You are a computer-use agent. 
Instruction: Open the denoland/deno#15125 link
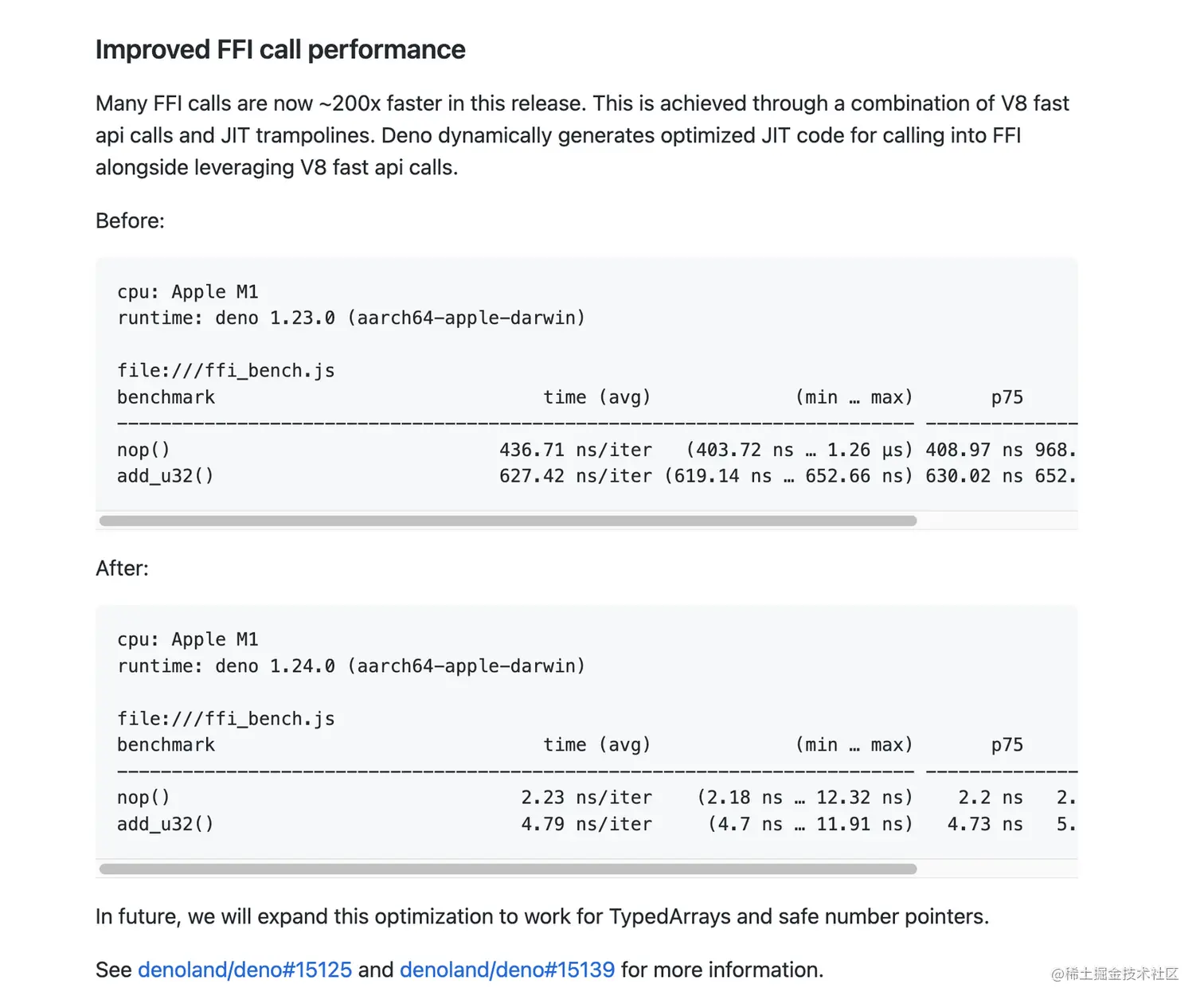[244, 970]
